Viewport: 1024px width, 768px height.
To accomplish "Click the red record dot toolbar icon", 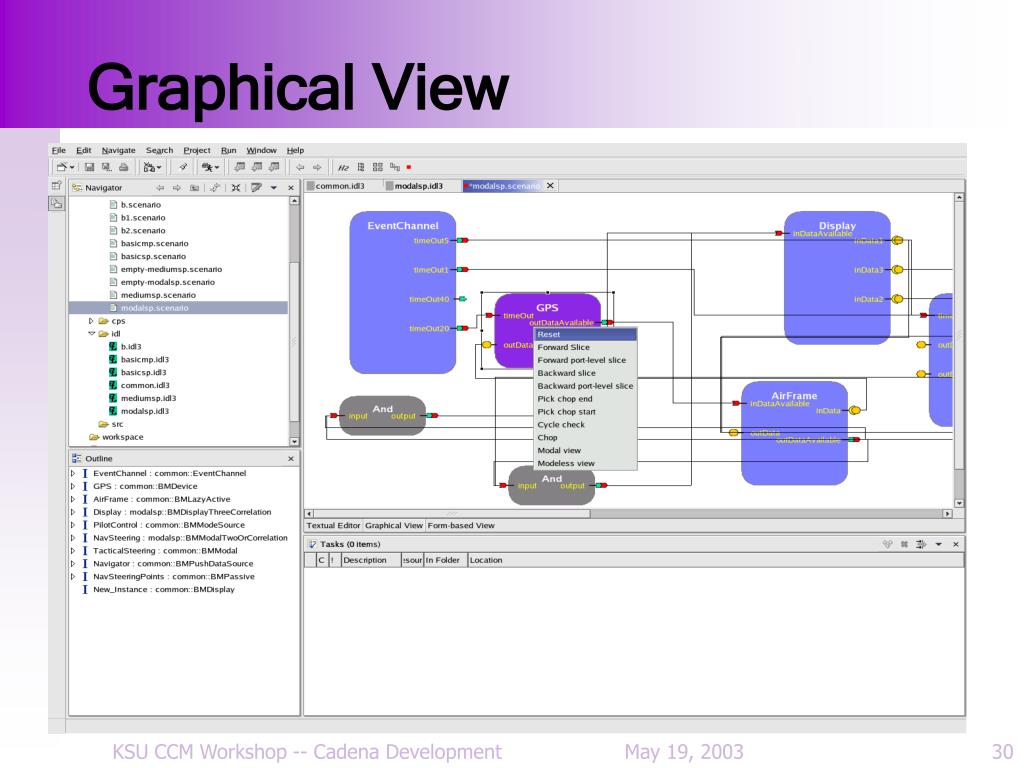I will (409, 167).
